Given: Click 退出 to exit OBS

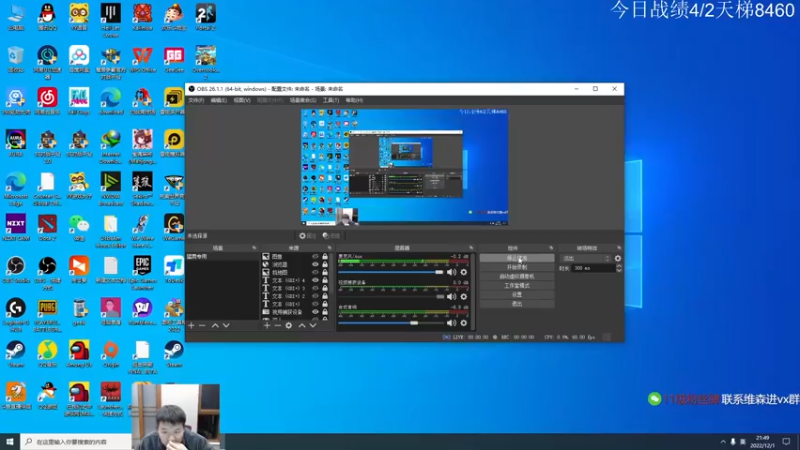Looking at the screenshot, I should click(517, 304).
